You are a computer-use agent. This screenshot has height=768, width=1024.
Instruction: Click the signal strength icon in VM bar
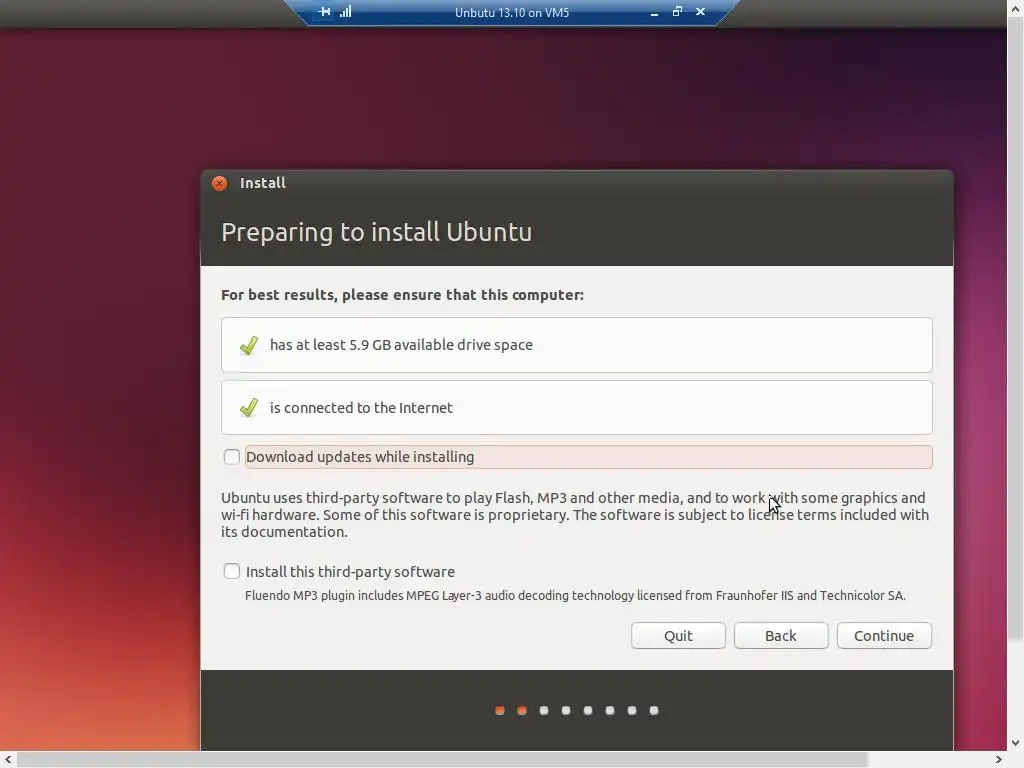[345, 12]
